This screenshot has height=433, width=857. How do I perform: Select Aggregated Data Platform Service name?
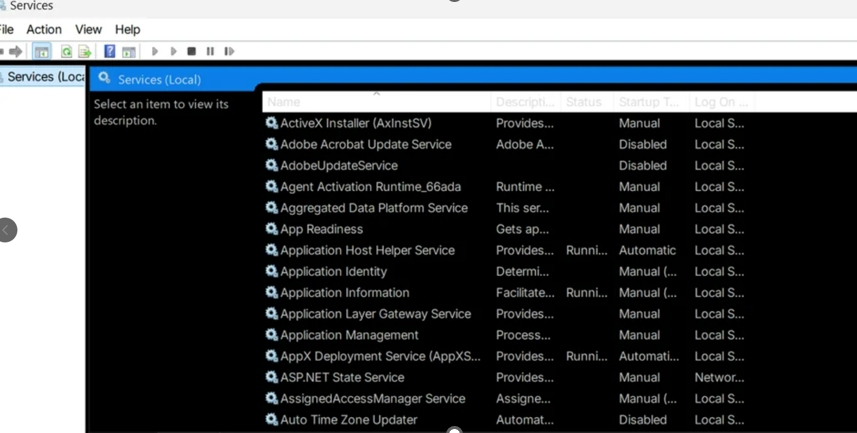[x=374, y=208]
